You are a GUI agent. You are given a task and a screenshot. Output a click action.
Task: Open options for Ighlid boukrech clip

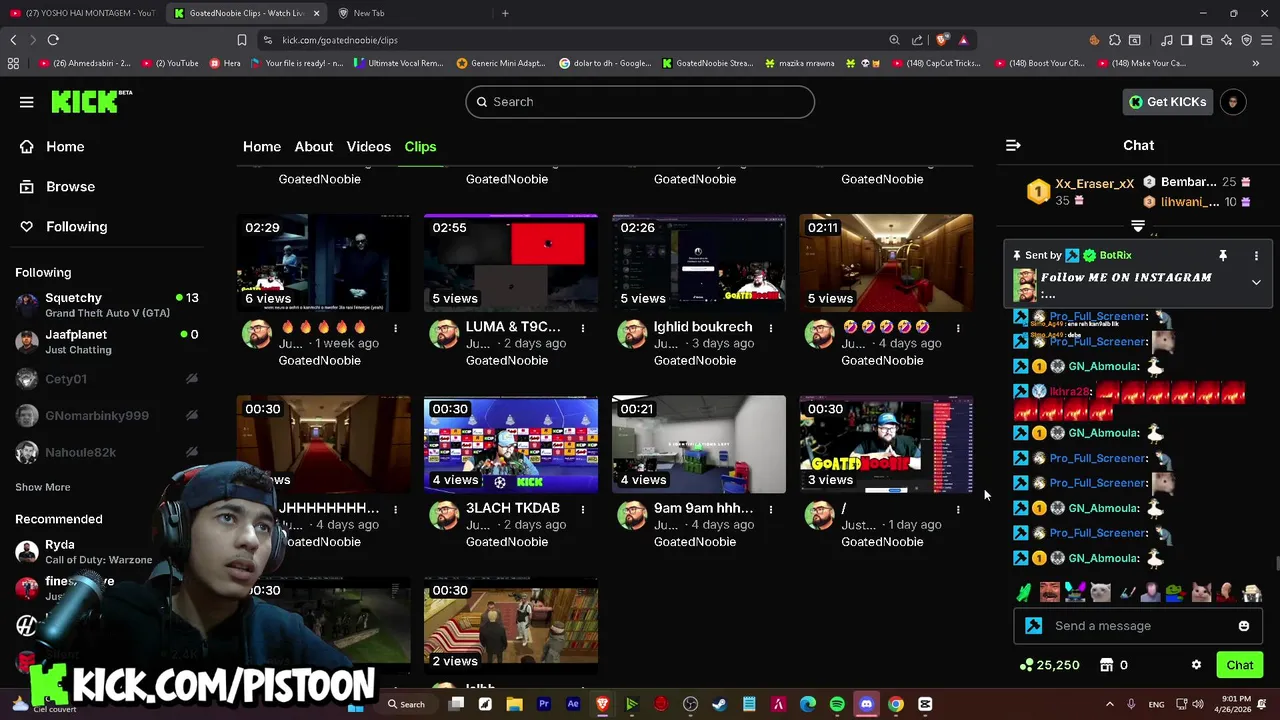click(771, 328)
